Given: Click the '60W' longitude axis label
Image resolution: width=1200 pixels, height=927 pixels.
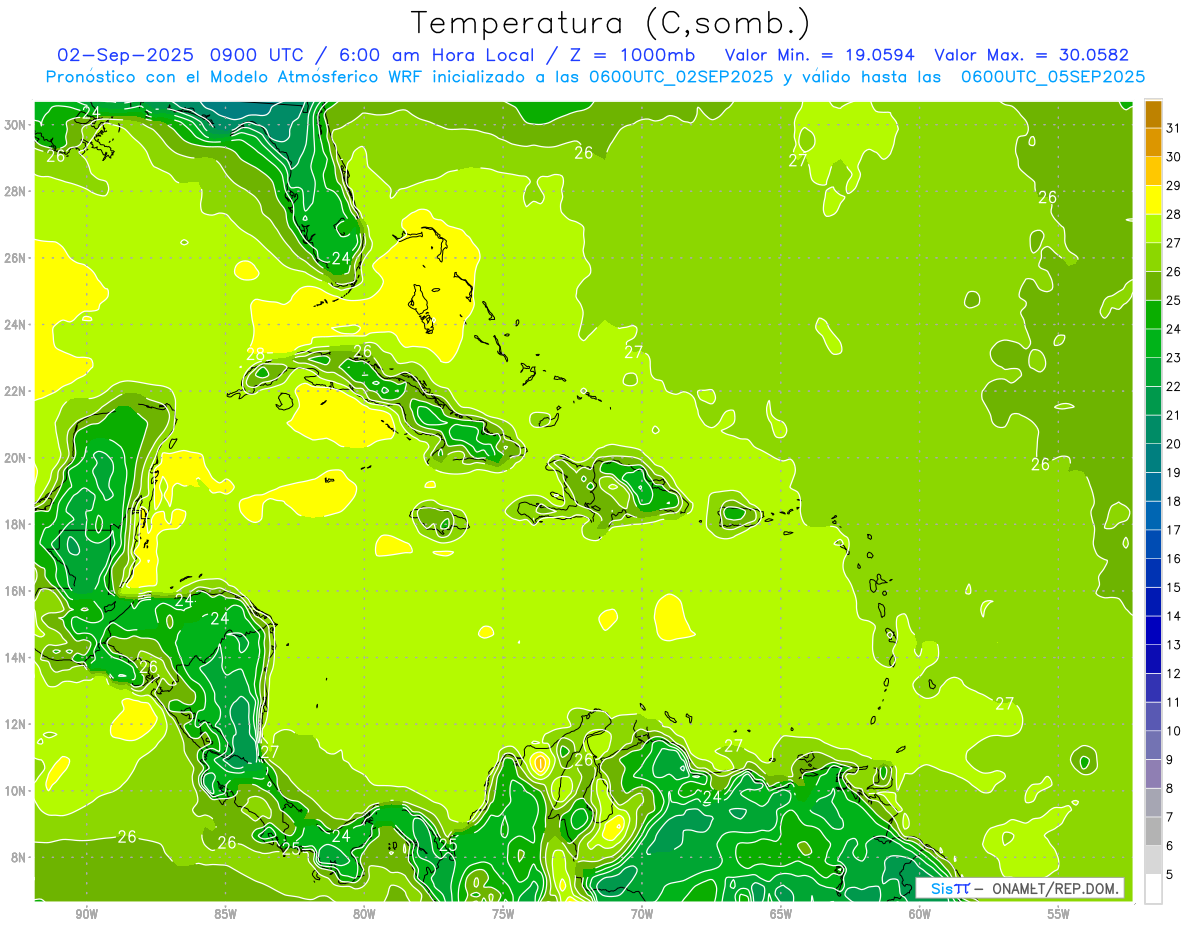Looking at the screenshot, I should tap(920, 914).
